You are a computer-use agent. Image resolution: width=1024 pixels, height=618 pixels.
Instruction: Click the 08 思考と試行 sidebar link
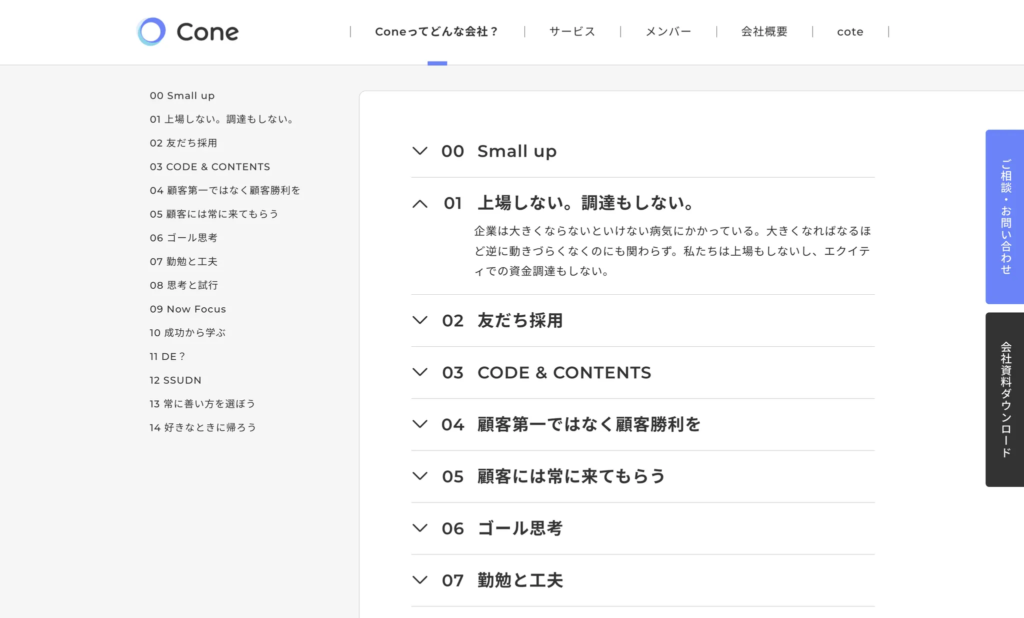click(184, 285)
